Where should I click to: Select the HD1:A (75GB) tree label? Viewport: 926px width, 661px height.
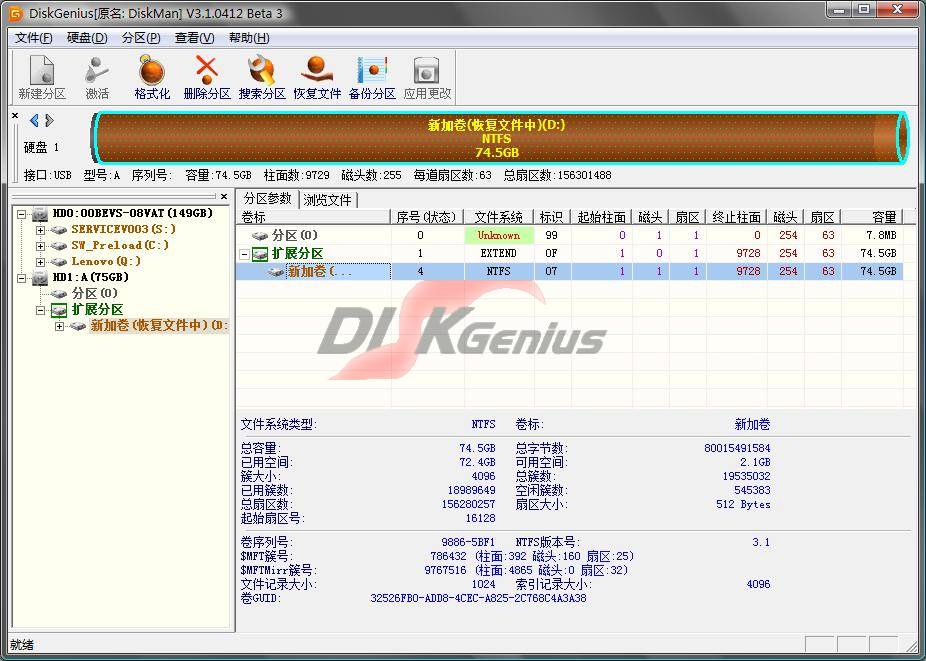[x=90, y=277]
